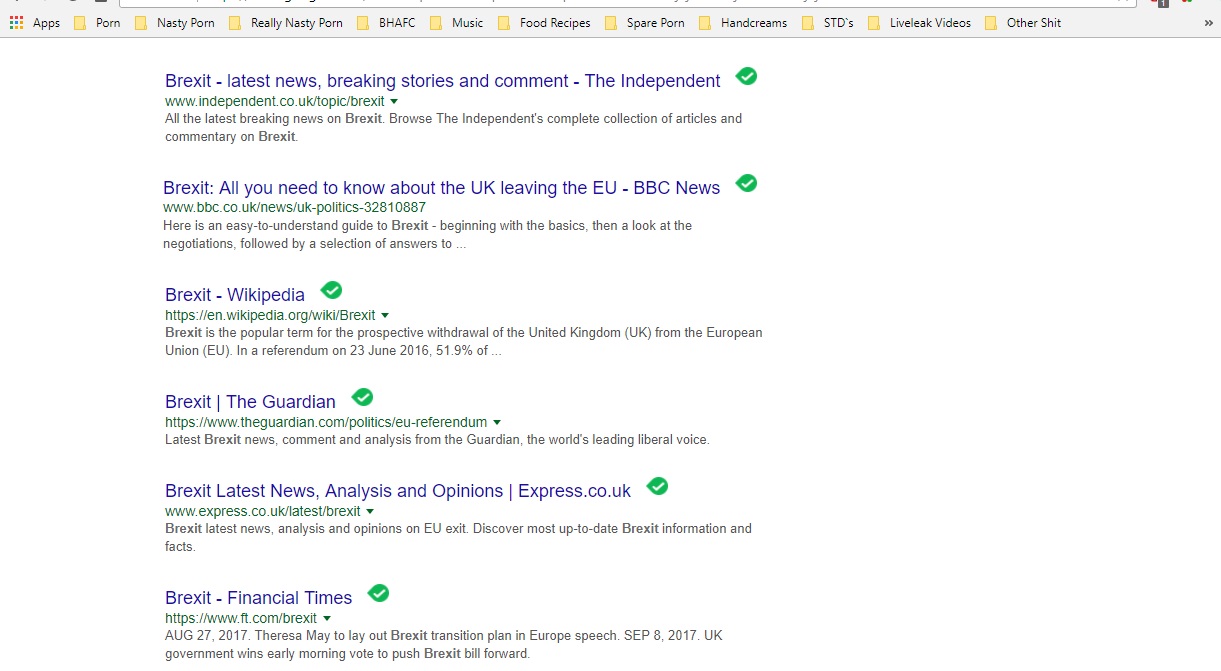Open the Music bookmark folder

click(457, 22)
